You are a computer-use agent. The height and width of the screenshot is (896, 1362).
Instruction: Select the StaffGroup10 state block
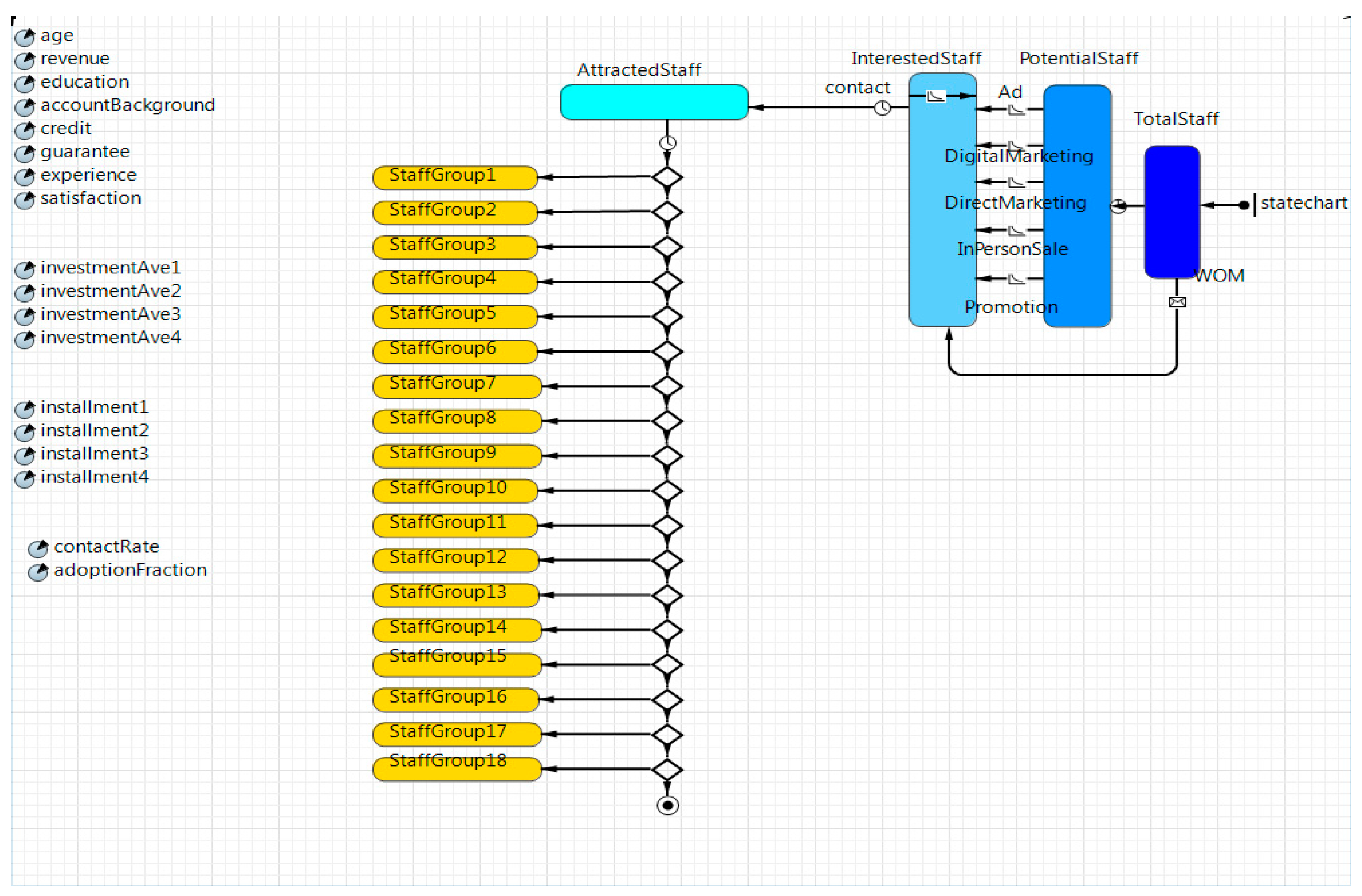[454, 491]
